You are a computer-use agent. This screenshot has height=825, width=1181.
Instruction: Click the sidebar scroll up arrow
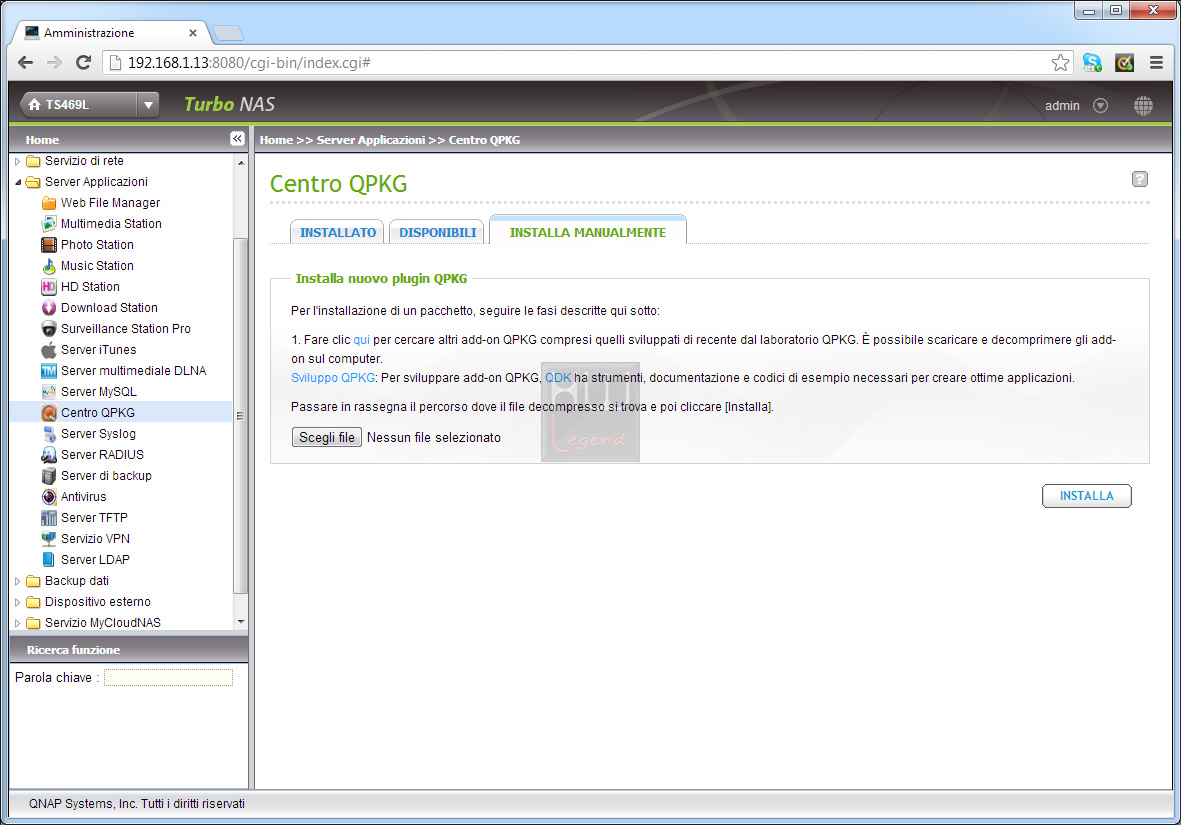[x=241, y=162]
